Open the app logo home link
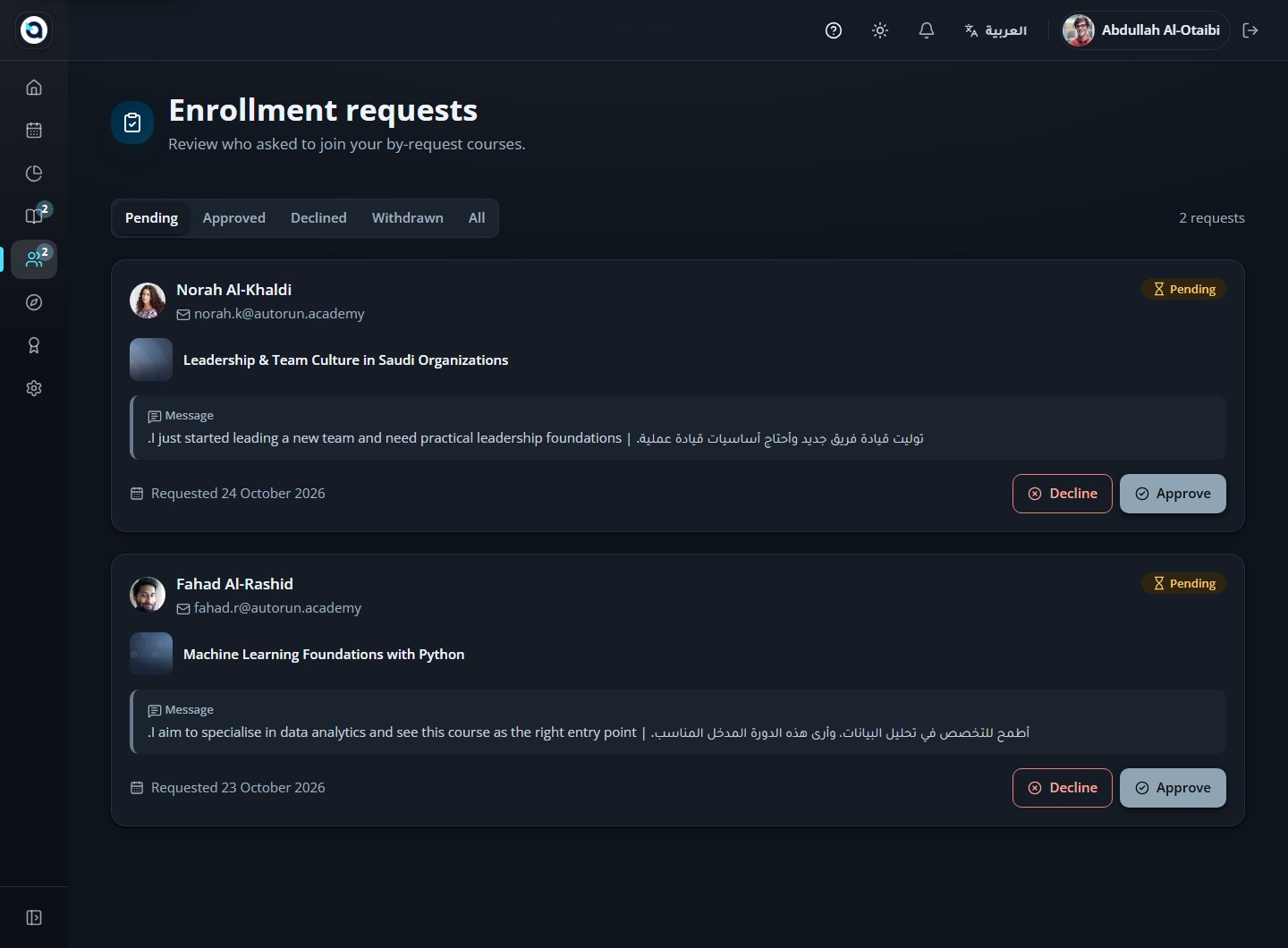 (x=34, y=30)
